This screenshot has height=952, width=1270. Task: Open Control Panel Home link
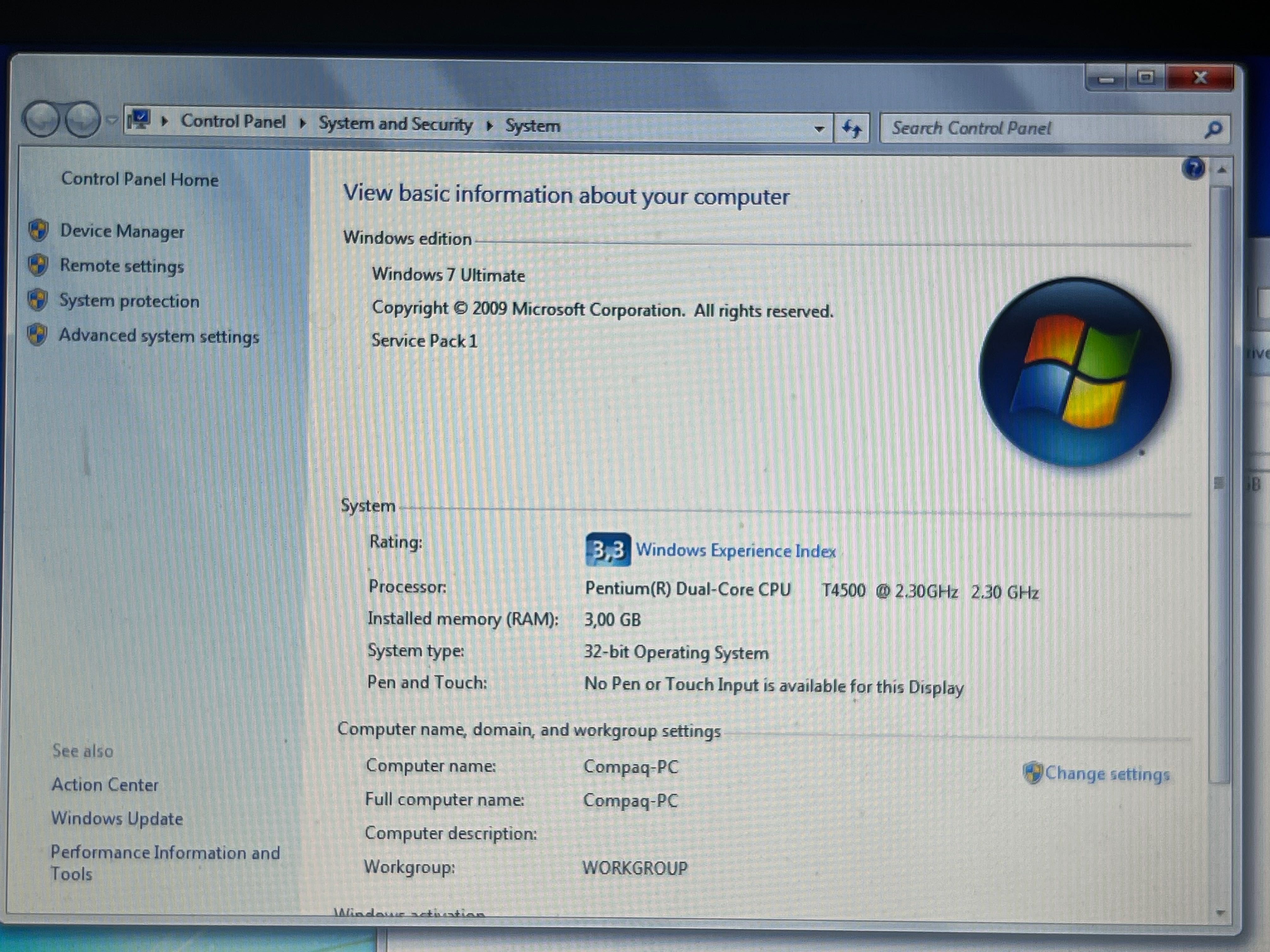coord(140,180)
